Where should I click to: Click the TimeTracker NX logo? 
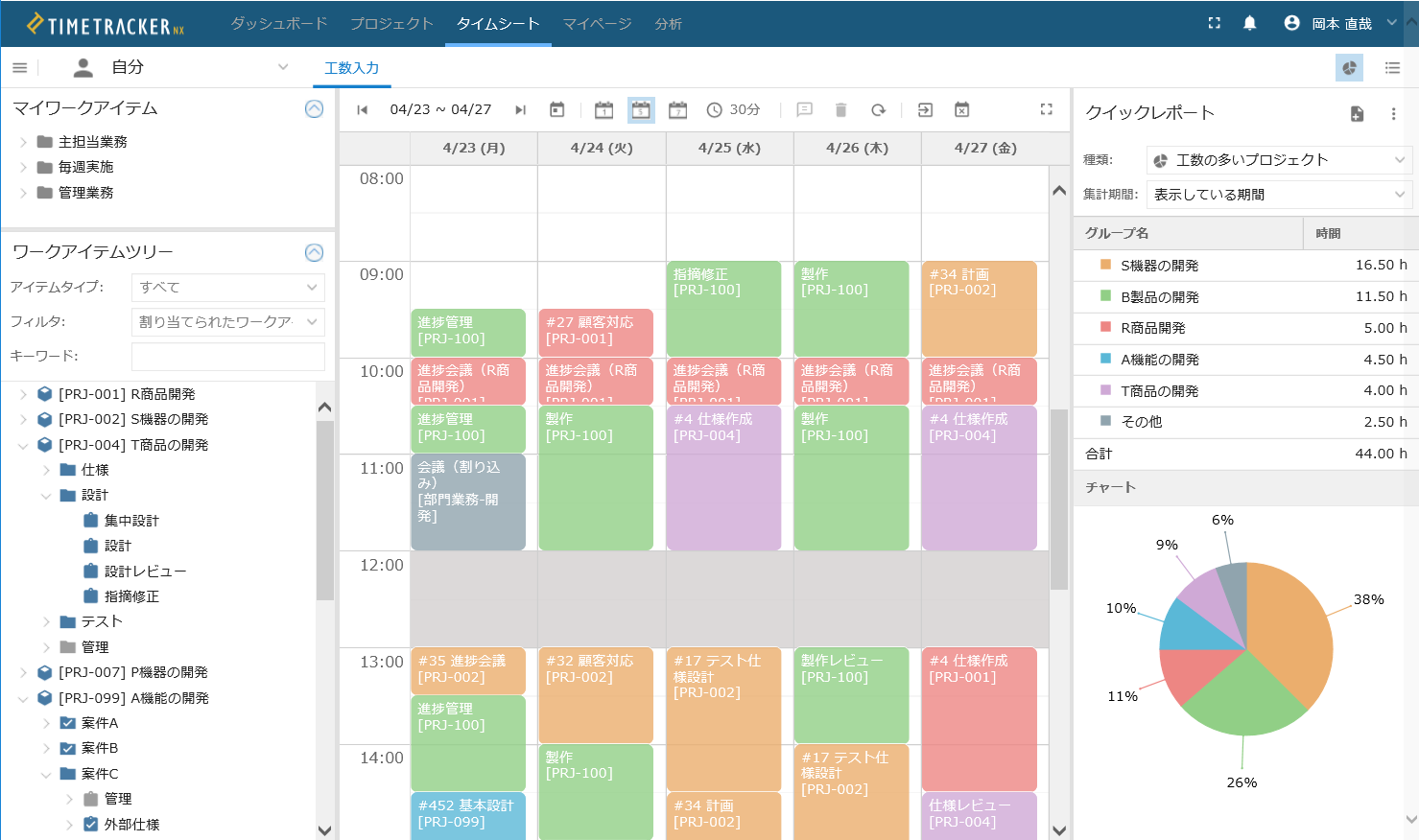coord(106,24)
